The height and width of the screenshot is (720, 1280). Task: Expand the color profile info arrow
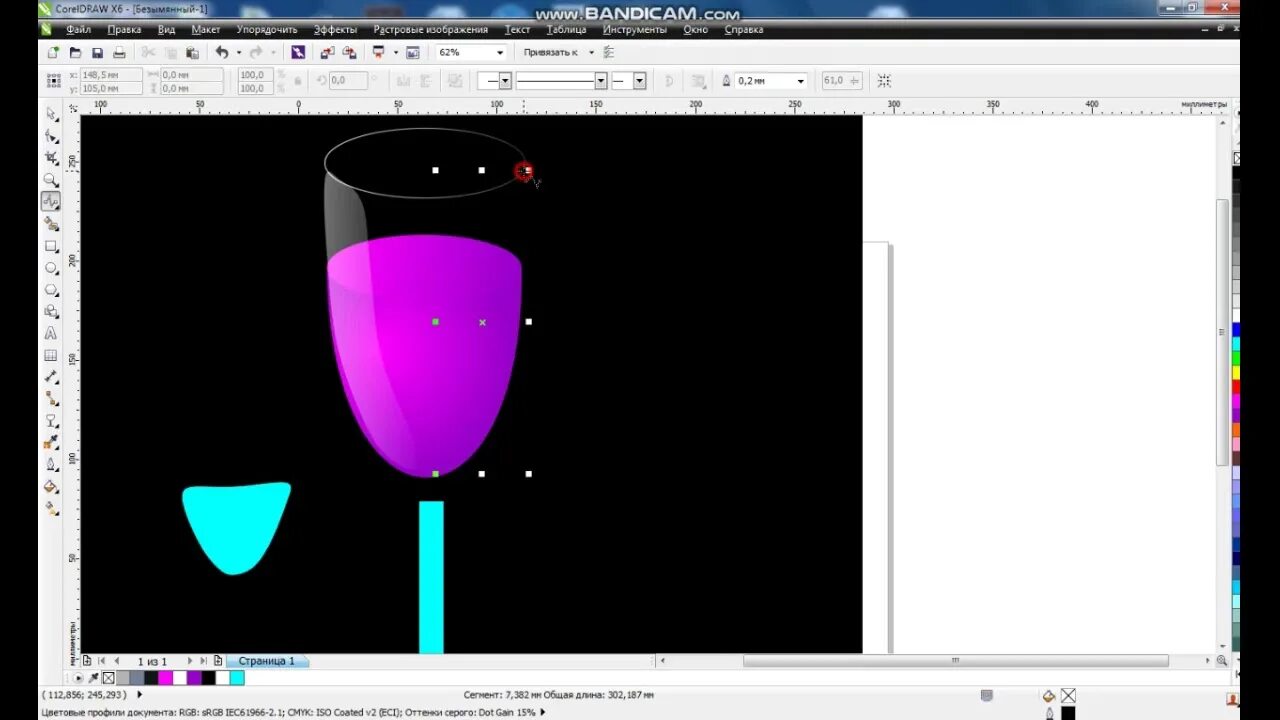point(543,712)
